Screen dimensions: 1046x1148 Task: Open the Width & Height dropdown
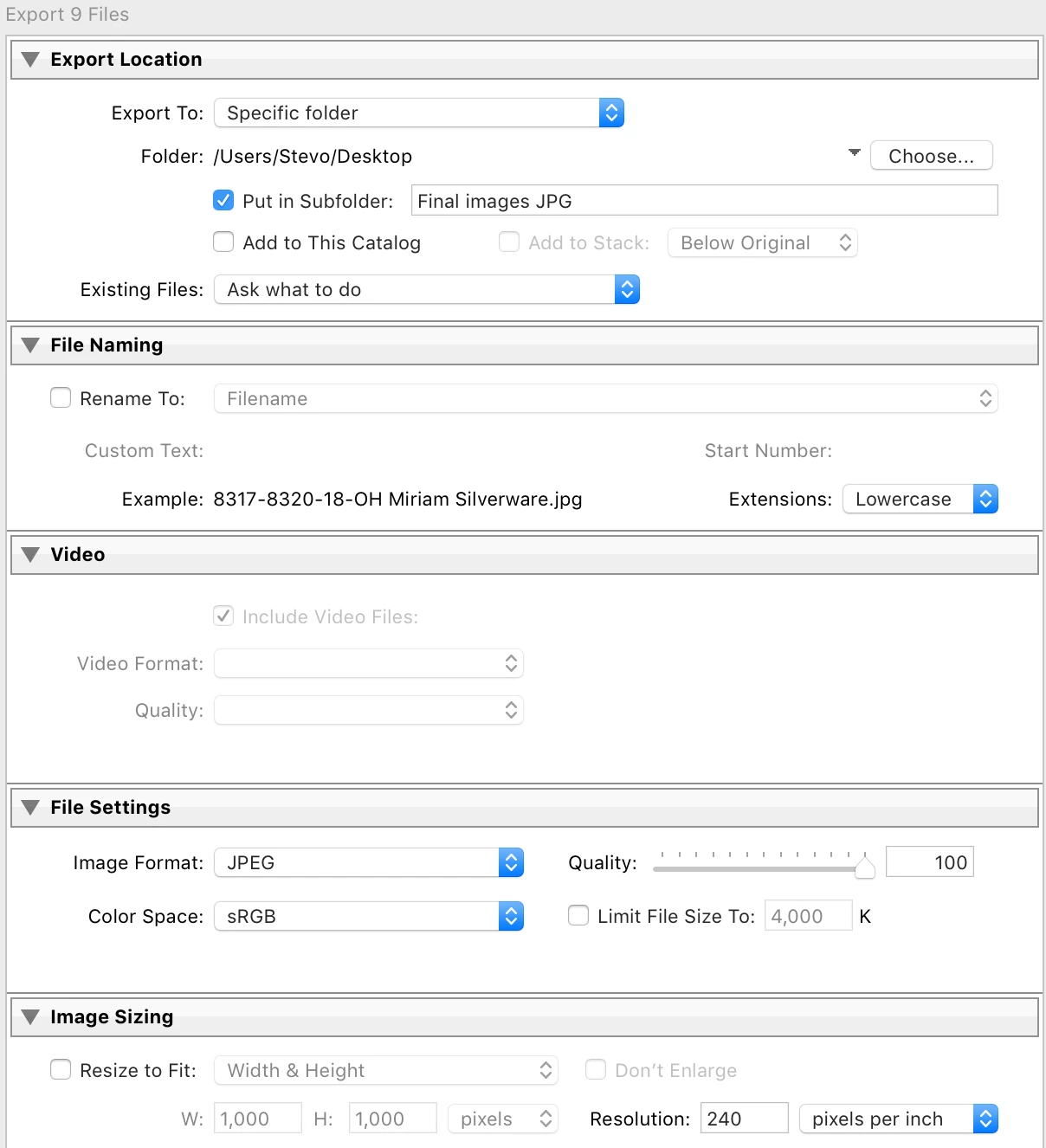tap(386, 1070)
